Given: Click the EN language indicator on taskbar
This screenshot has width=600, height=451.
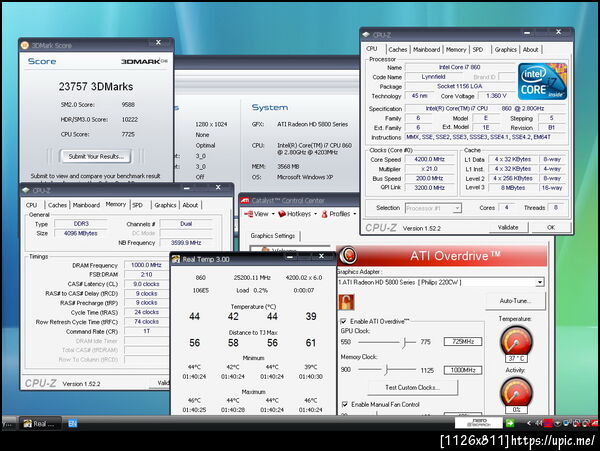Looking at the screenshot, I should tap(72, 423).
